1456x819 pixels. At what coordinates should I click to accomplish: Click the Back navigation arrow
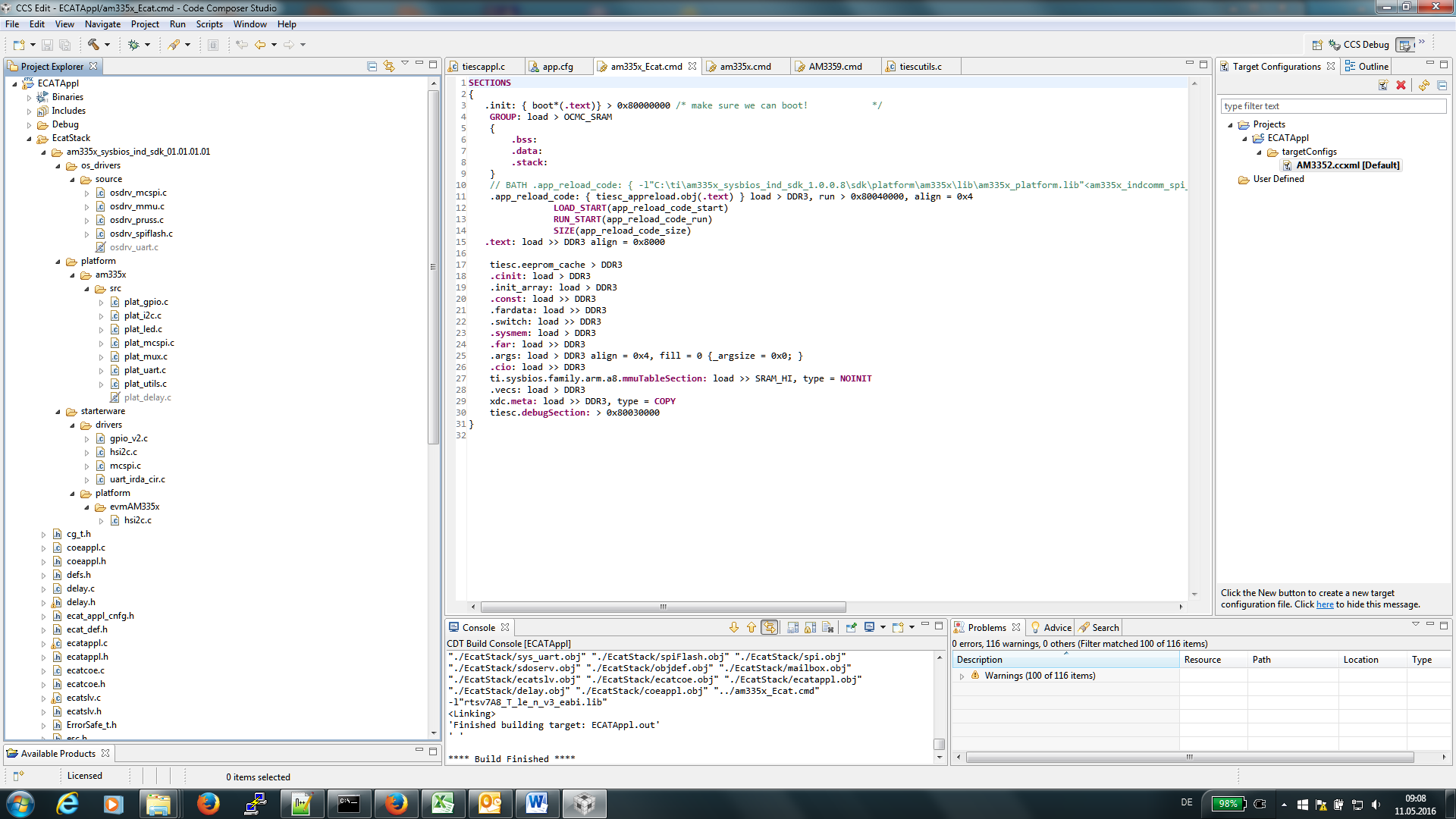coord(260,45)
